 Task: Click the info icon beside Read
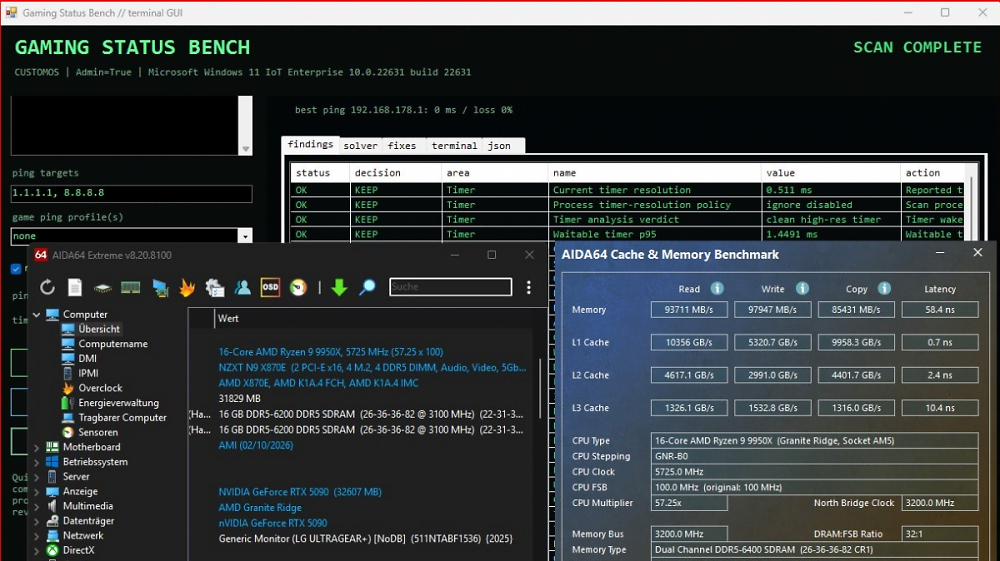[717, 288]
